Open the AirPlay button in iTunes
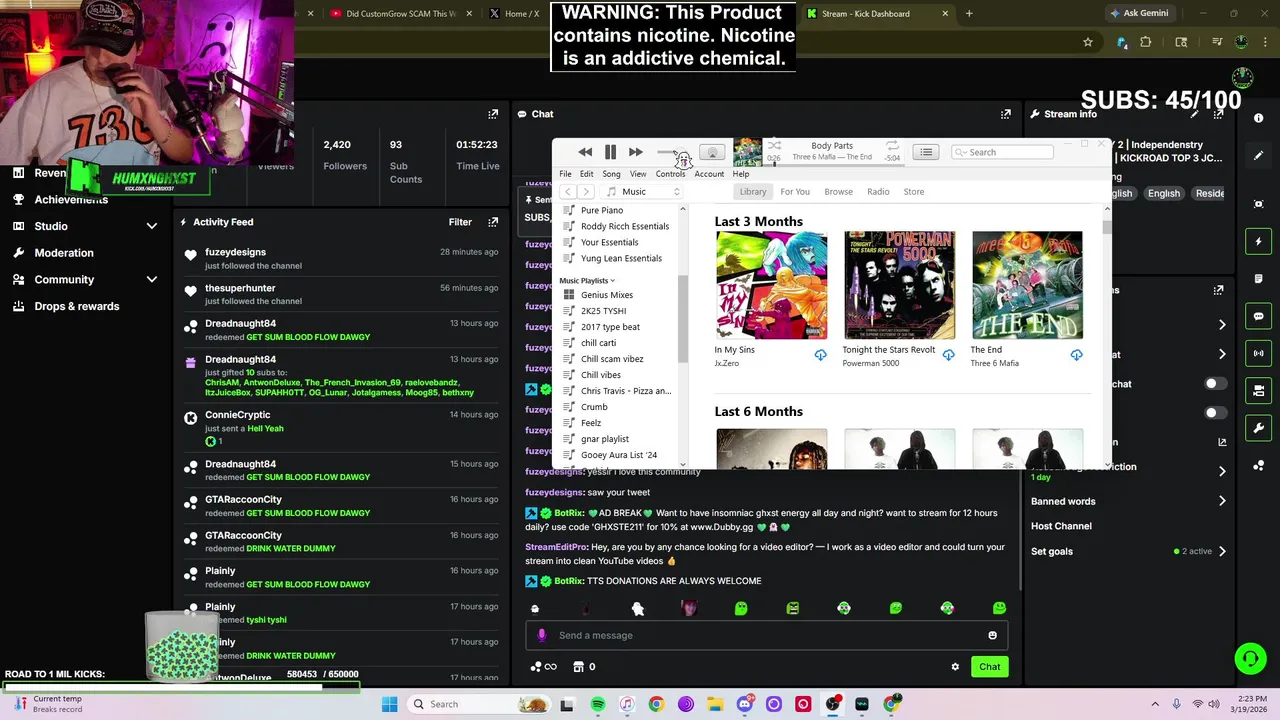 coord(712,152)
